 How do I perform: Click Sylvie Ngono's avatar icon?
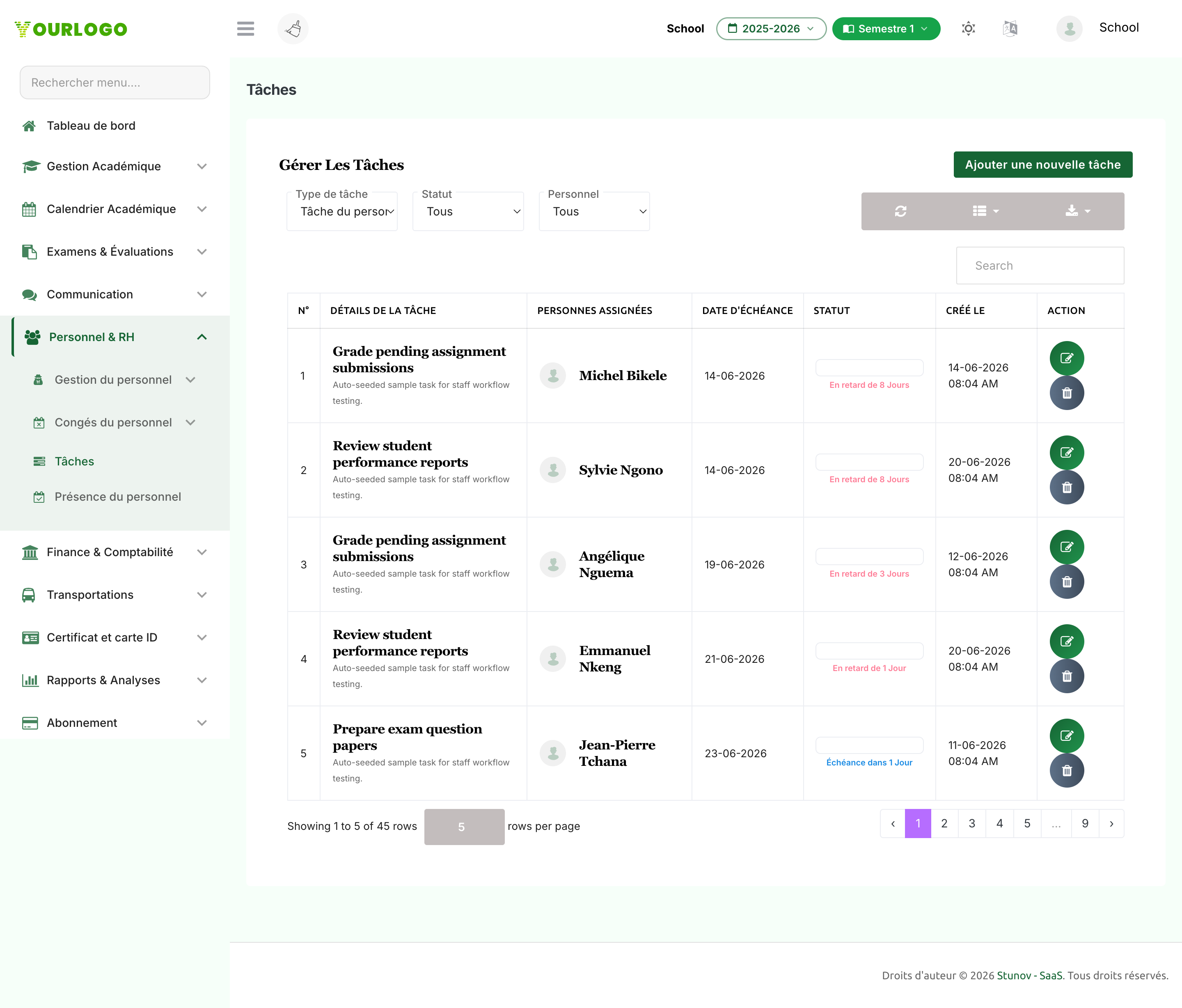(x=552, y=470)
